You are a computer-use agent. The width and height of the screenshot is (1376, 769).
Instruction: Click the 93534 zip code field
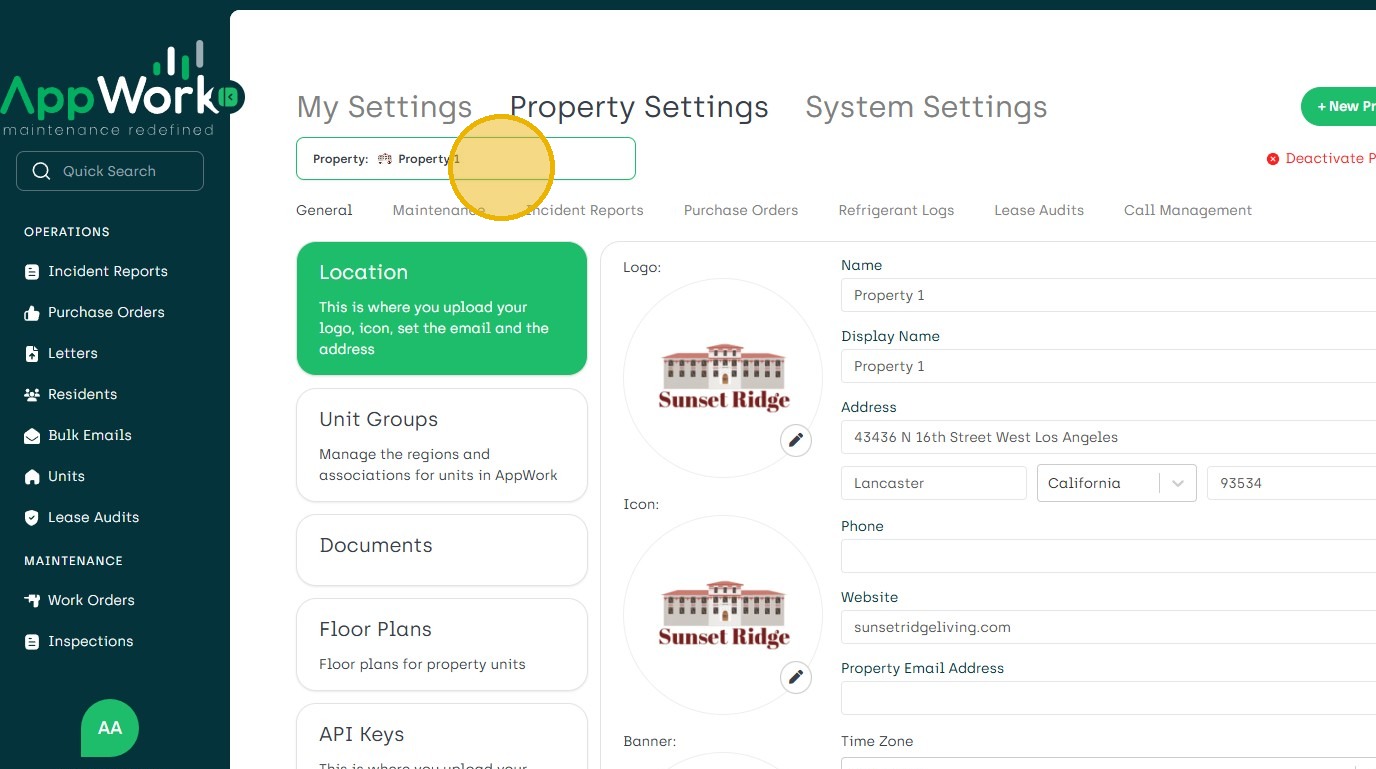1291,483
